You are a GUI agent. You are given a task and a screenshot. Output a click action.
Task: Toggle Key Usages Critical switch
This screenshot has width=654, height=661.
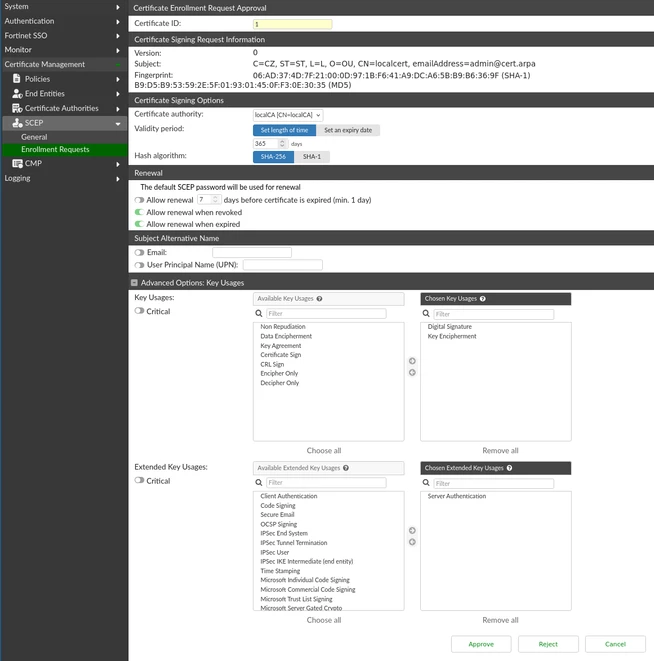point(139,311)
